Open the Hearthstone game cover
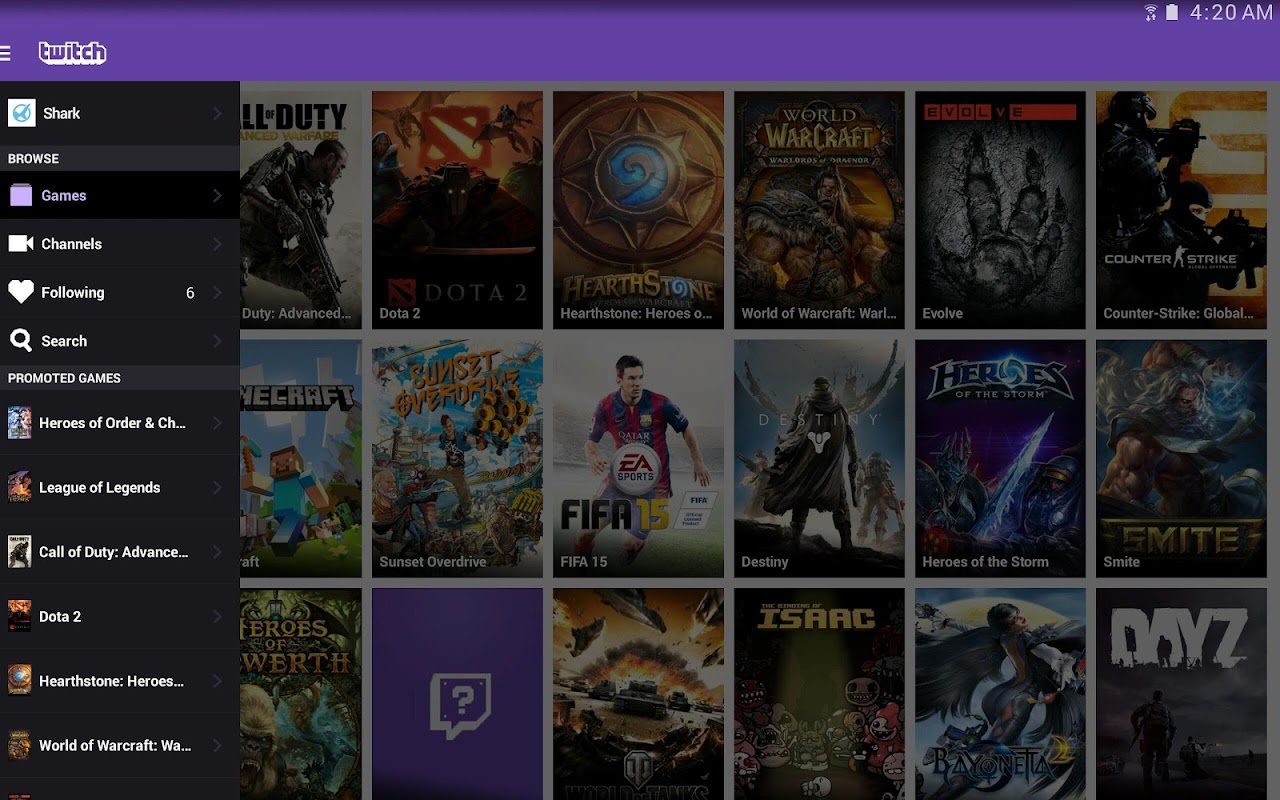Screen dimensions: 1280x800 (x=638, y=210)
